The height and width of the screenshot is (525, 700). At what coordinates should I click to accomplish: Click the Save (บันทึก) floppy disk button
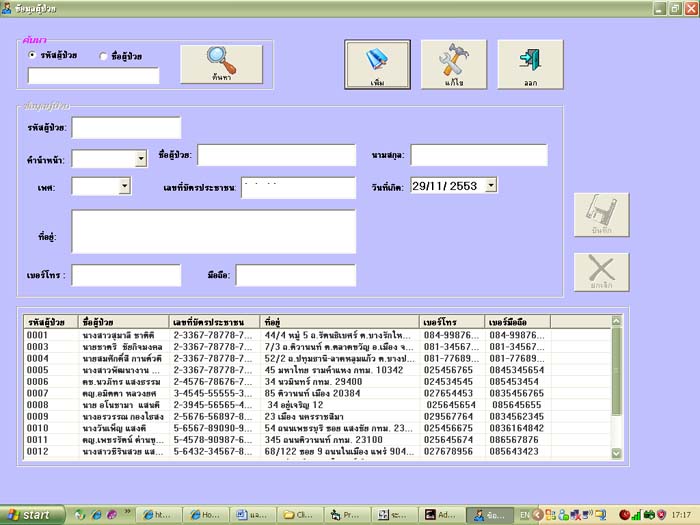pos(601,217)
